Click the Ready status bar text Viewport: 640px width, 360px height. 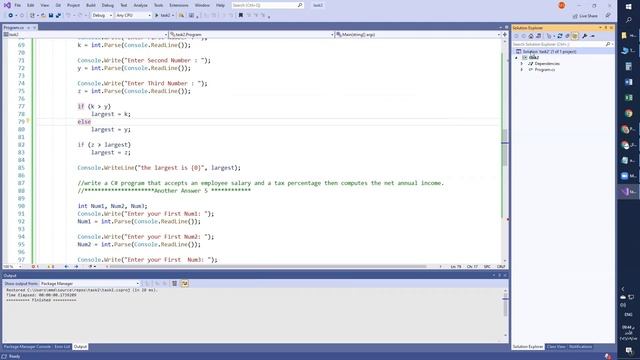[x=14, y=356]
